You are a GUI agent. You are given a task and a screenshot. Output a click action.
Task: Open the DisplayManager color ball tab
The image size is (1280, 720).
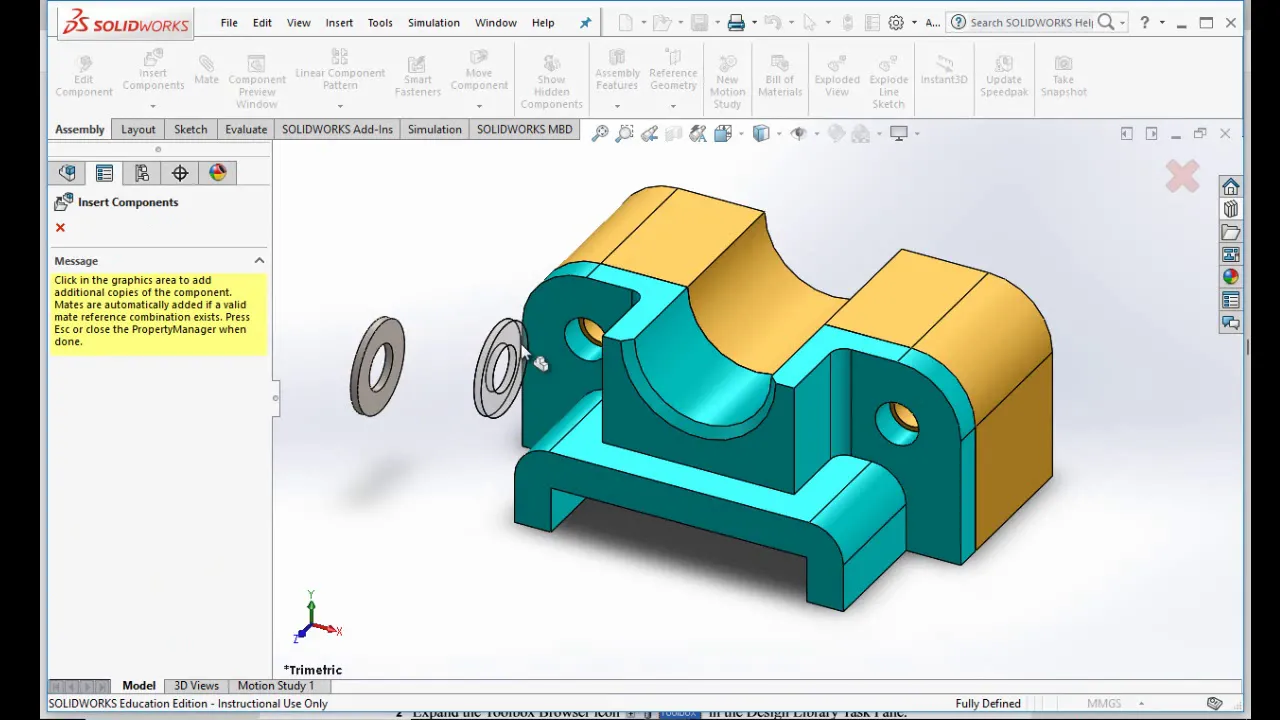tap(218, 173)
